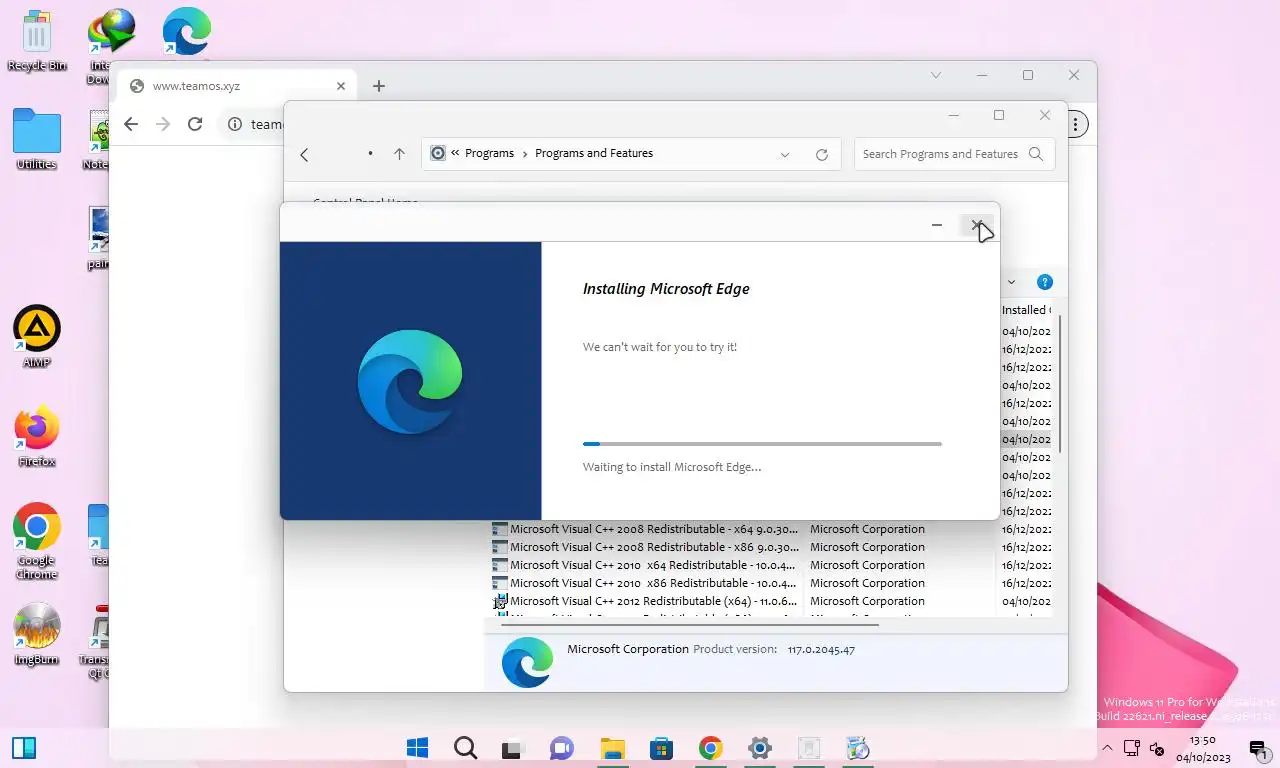Open the recent locations dot in Control Panel
Image resolution: width=1280 pixels, height=768 pixels.
tap(370, 154)
